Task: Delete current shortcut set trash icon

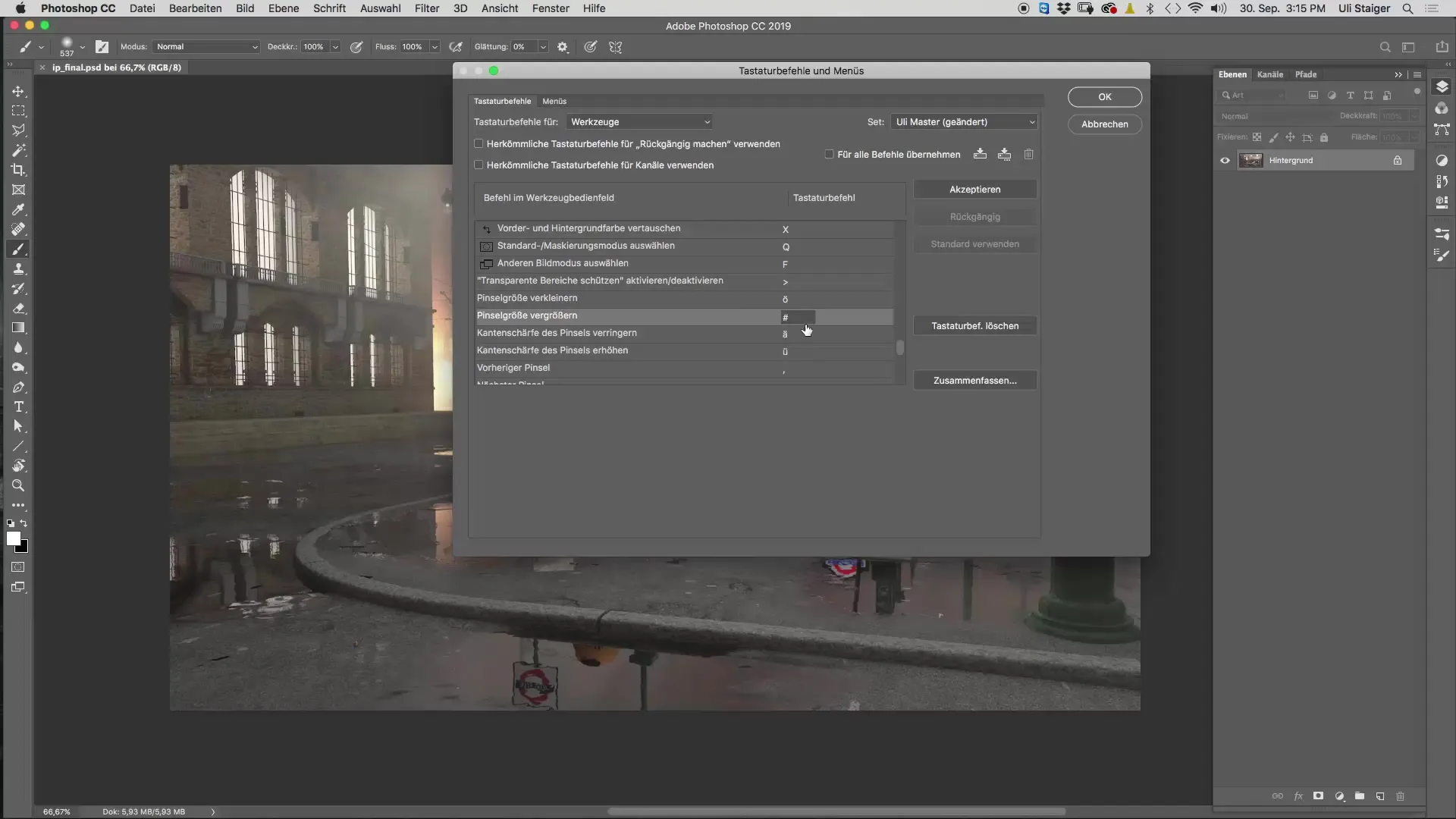Action: point(1028,154)
